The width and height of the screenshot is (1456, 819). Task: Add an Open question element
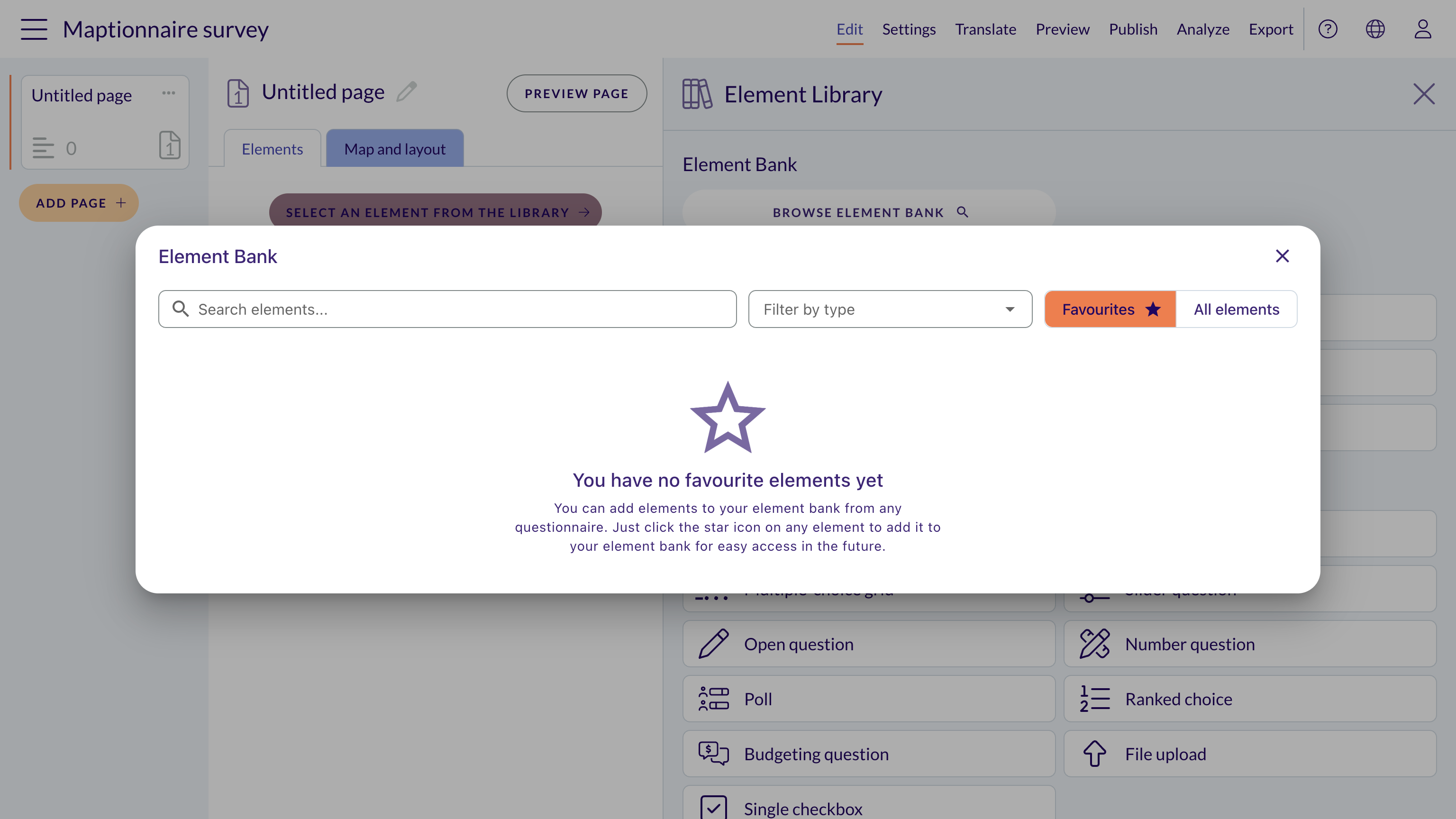coord(869,644)
